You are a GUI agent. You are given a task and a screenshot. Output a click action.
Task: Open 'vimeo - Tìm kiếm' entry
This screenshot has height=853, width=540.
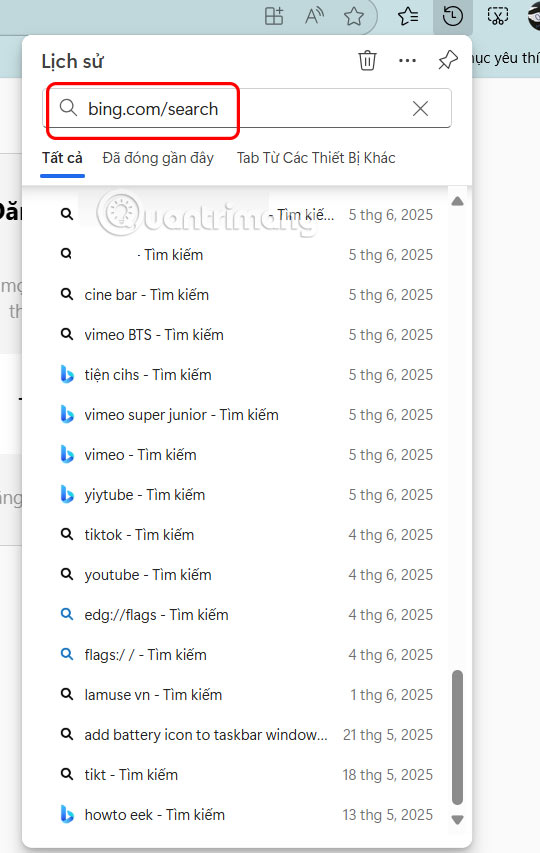tap(247, 455)
